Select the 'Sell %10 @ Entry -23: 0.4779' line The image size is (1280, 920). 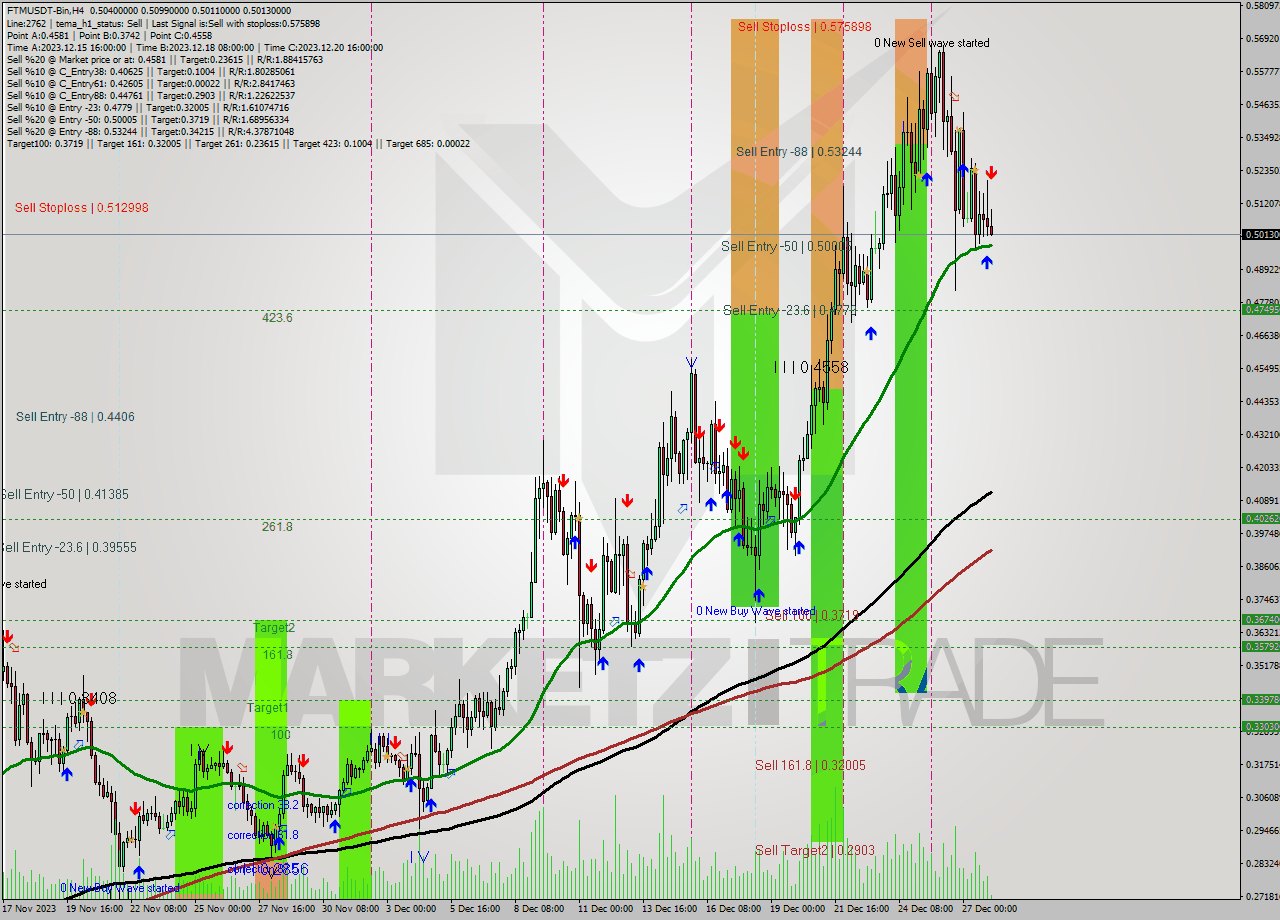(x=148, y=107)
